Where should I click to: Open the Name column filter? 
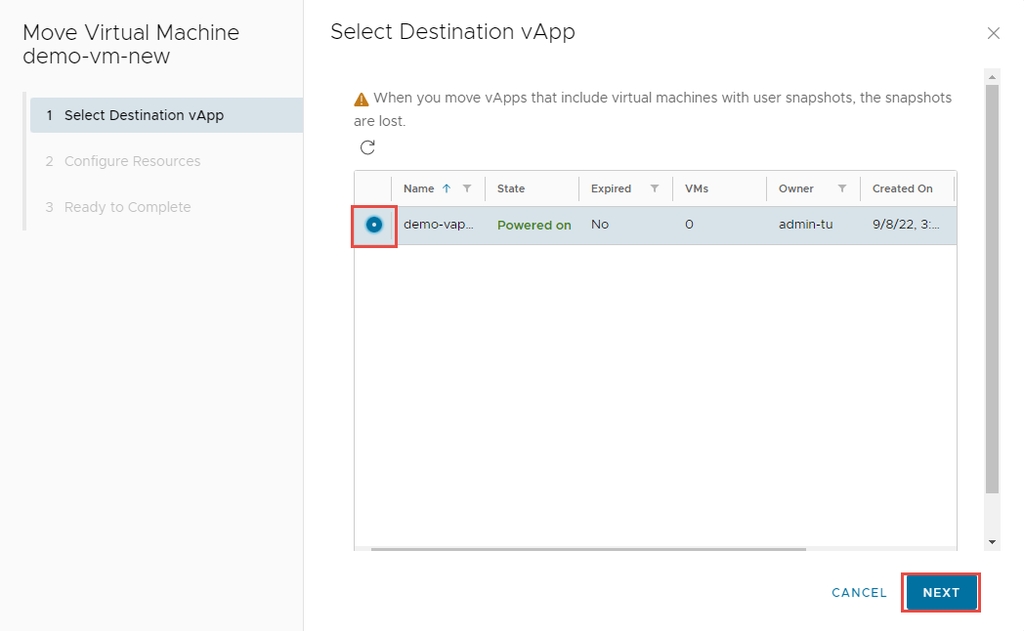(467, 189)
